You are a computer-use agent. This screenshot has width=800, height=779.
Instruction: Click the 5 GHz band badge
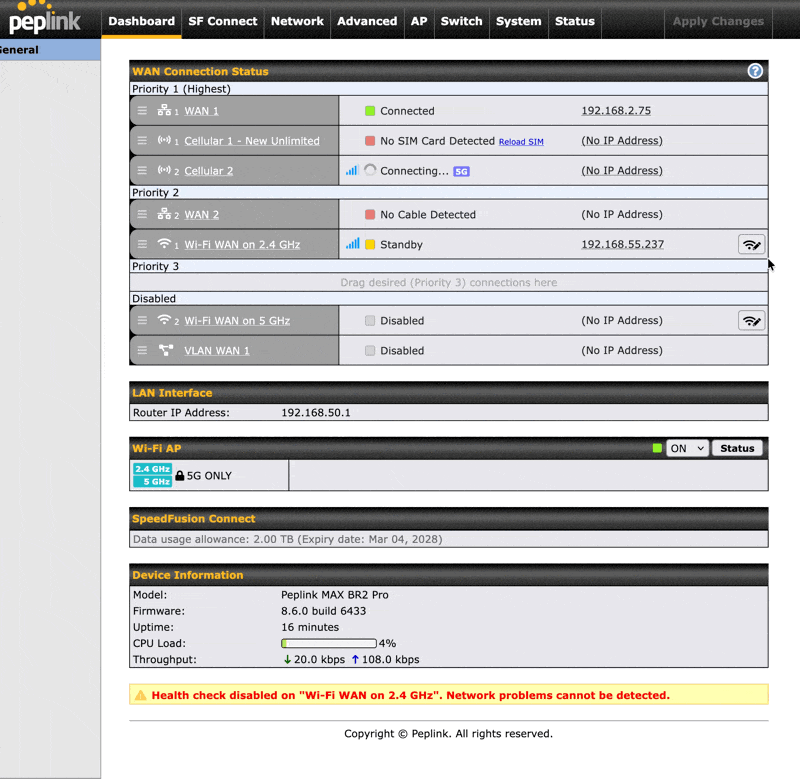[152, 482]
